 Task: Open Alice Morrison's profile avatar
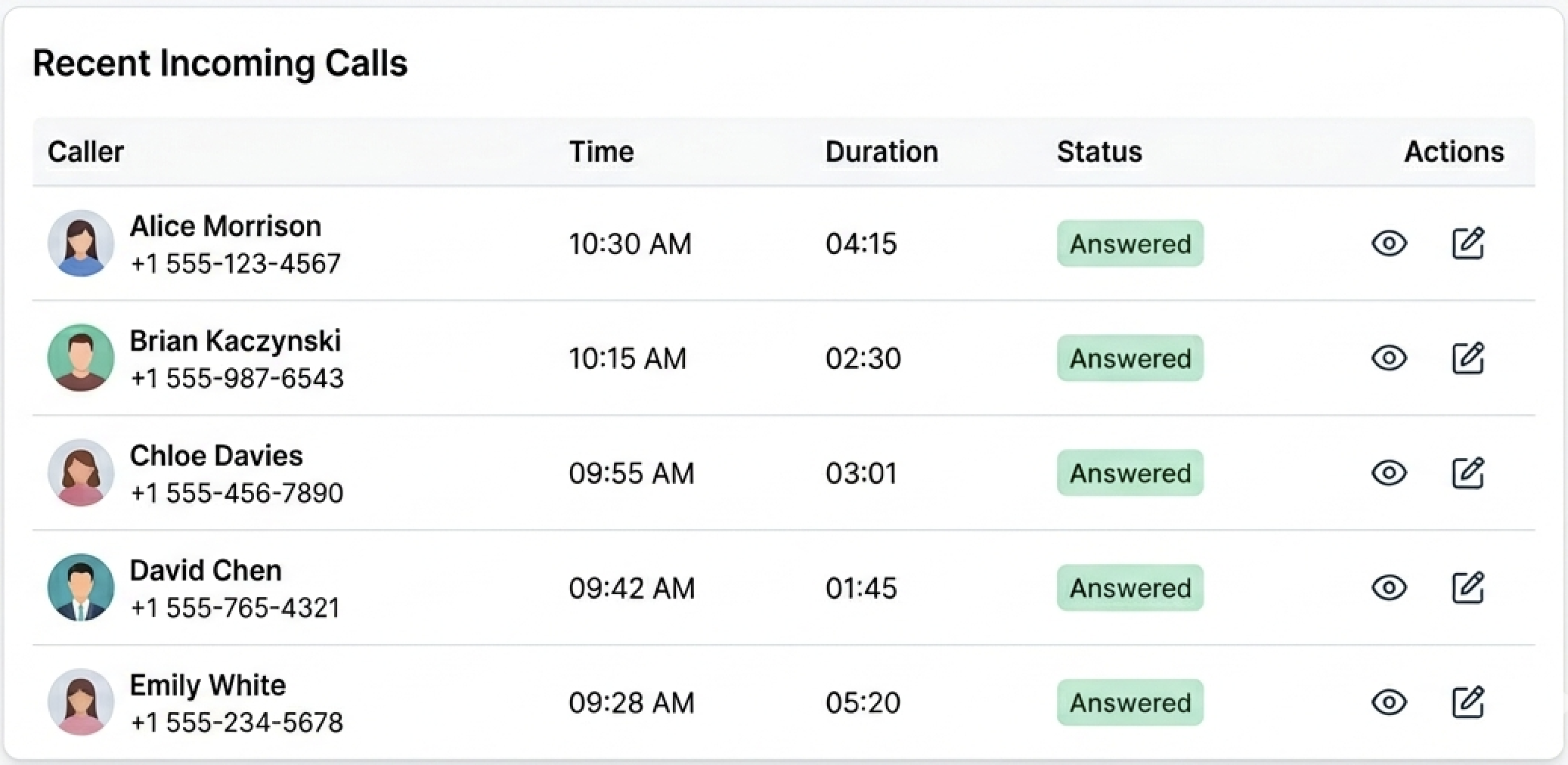point(81,243)
